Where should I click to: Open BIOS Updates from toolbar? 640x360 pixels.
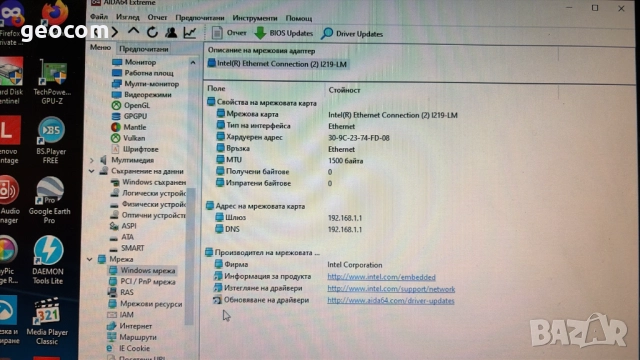[x=284, y=33]
